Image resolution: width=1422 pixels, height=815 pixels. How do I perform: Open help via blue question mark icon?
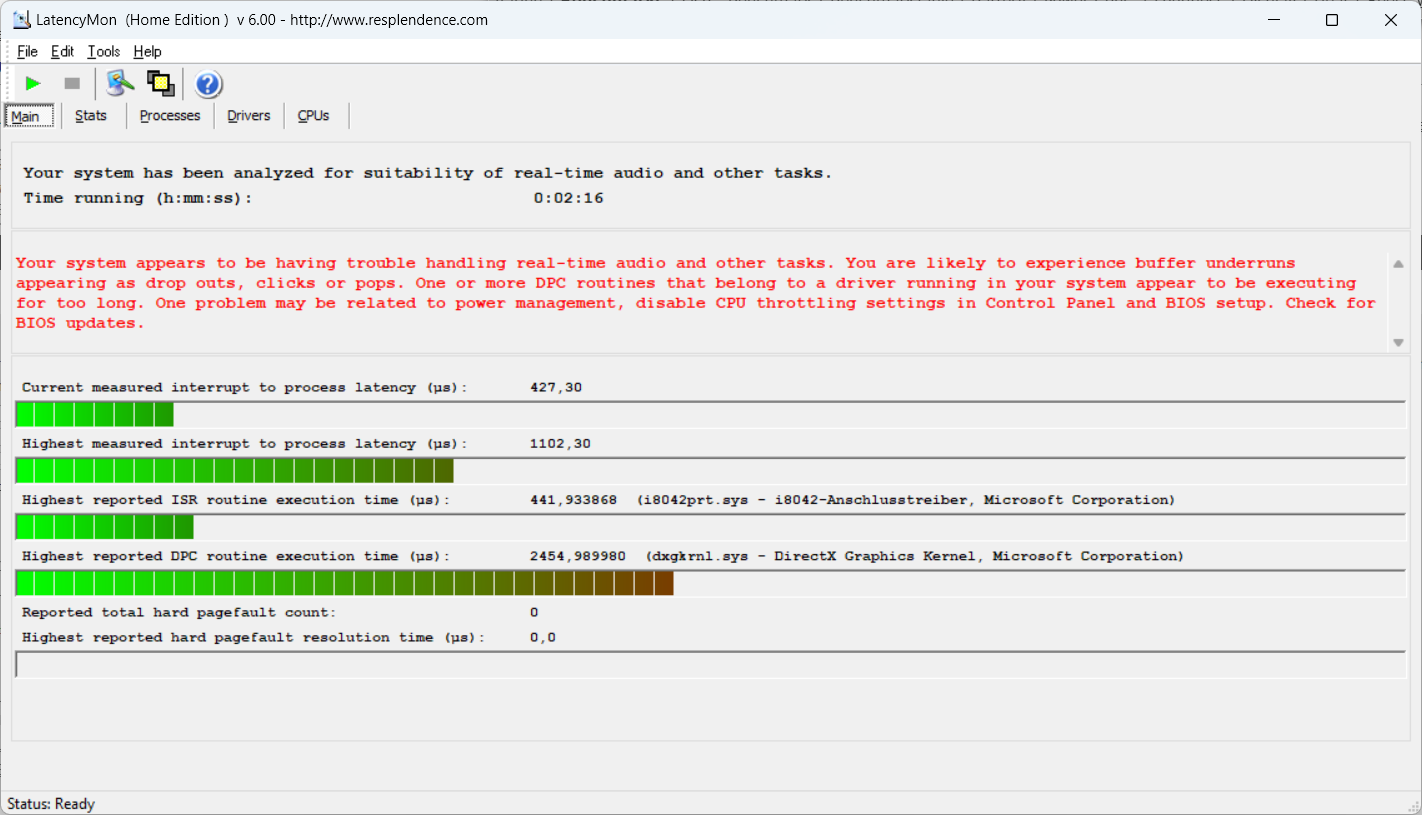tap(208, 84)
